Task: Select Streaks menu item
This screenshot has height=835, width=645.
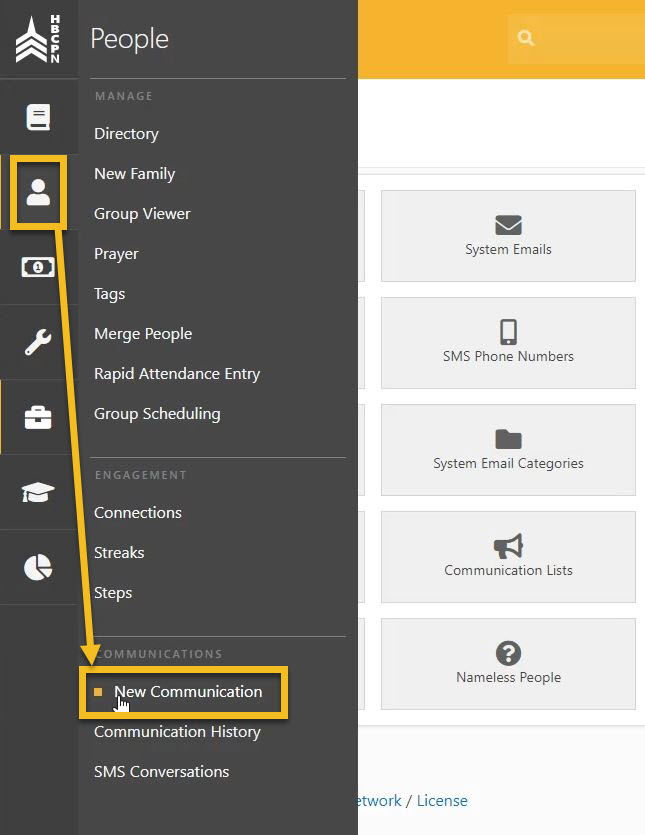Action: (x=119, y=552)
